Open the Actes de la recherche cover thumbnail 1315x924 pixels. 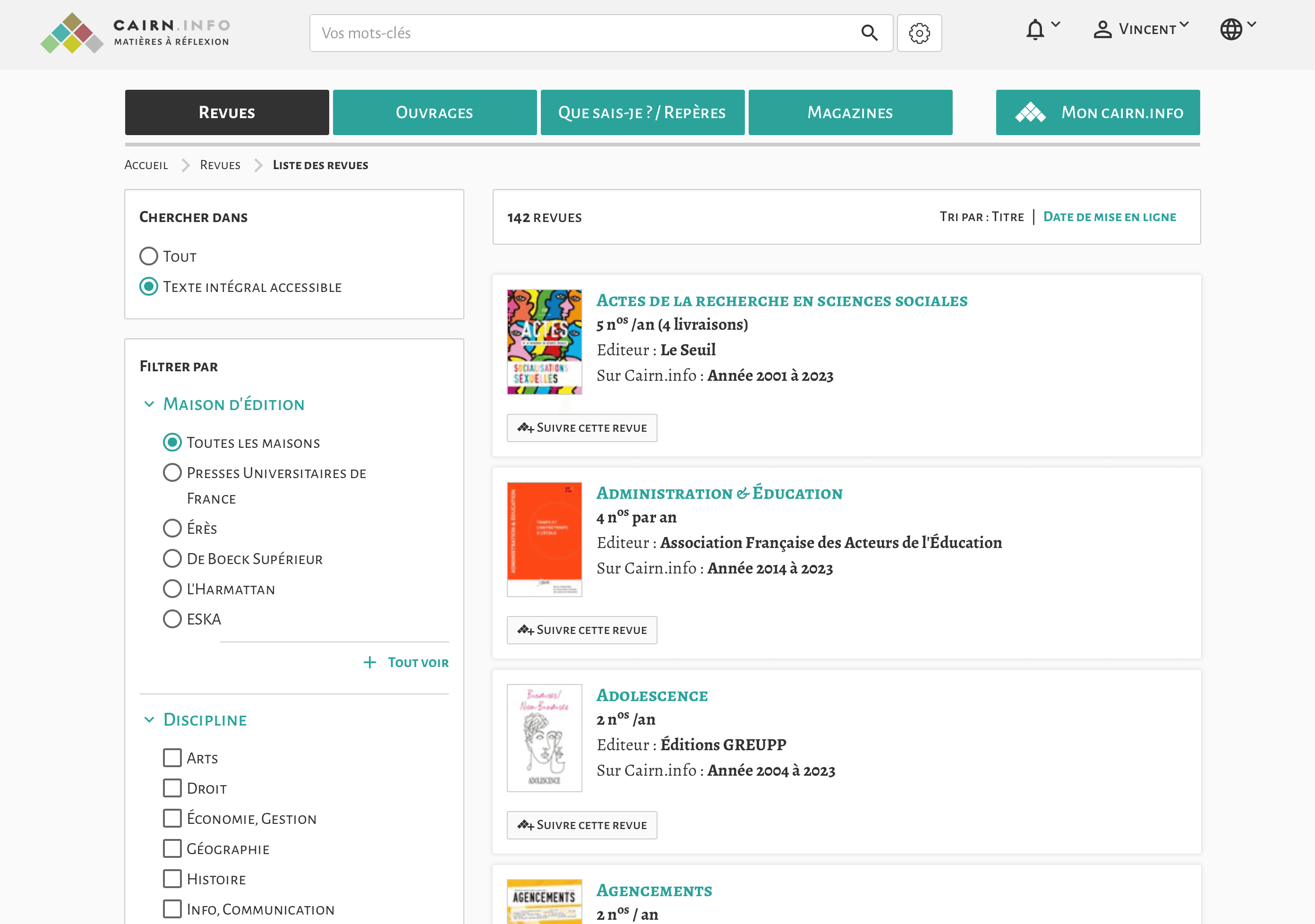(544, 342)
